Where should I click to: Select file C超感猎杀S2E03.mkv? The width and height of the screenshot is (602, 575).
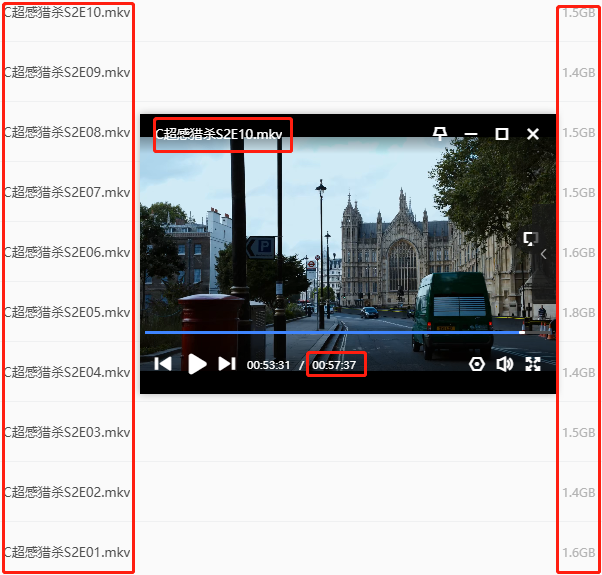pyautogui.click(x=68, y=432)
